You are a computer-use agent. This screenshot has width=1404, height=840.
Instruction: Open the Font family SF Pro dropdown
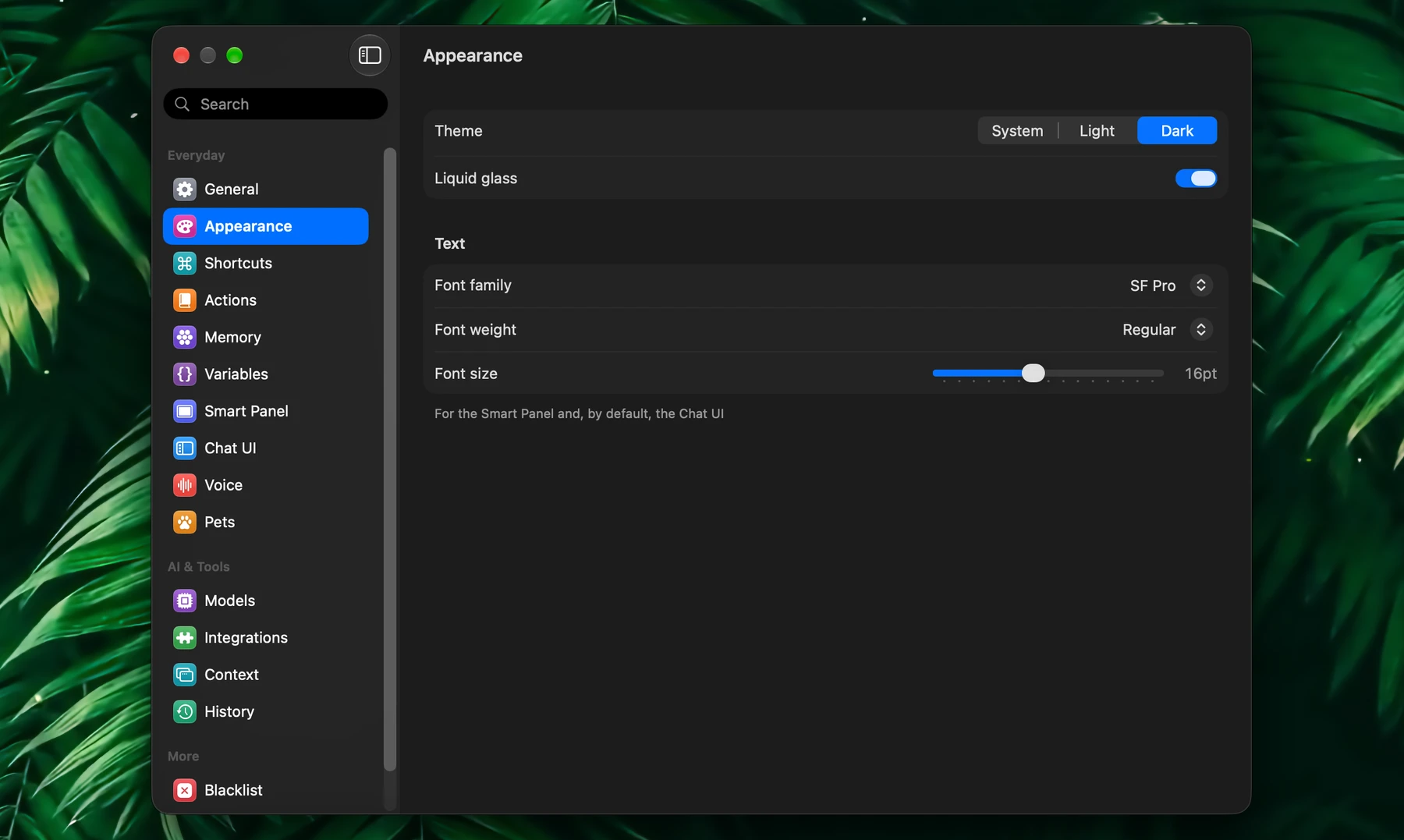click(1171, 285)
